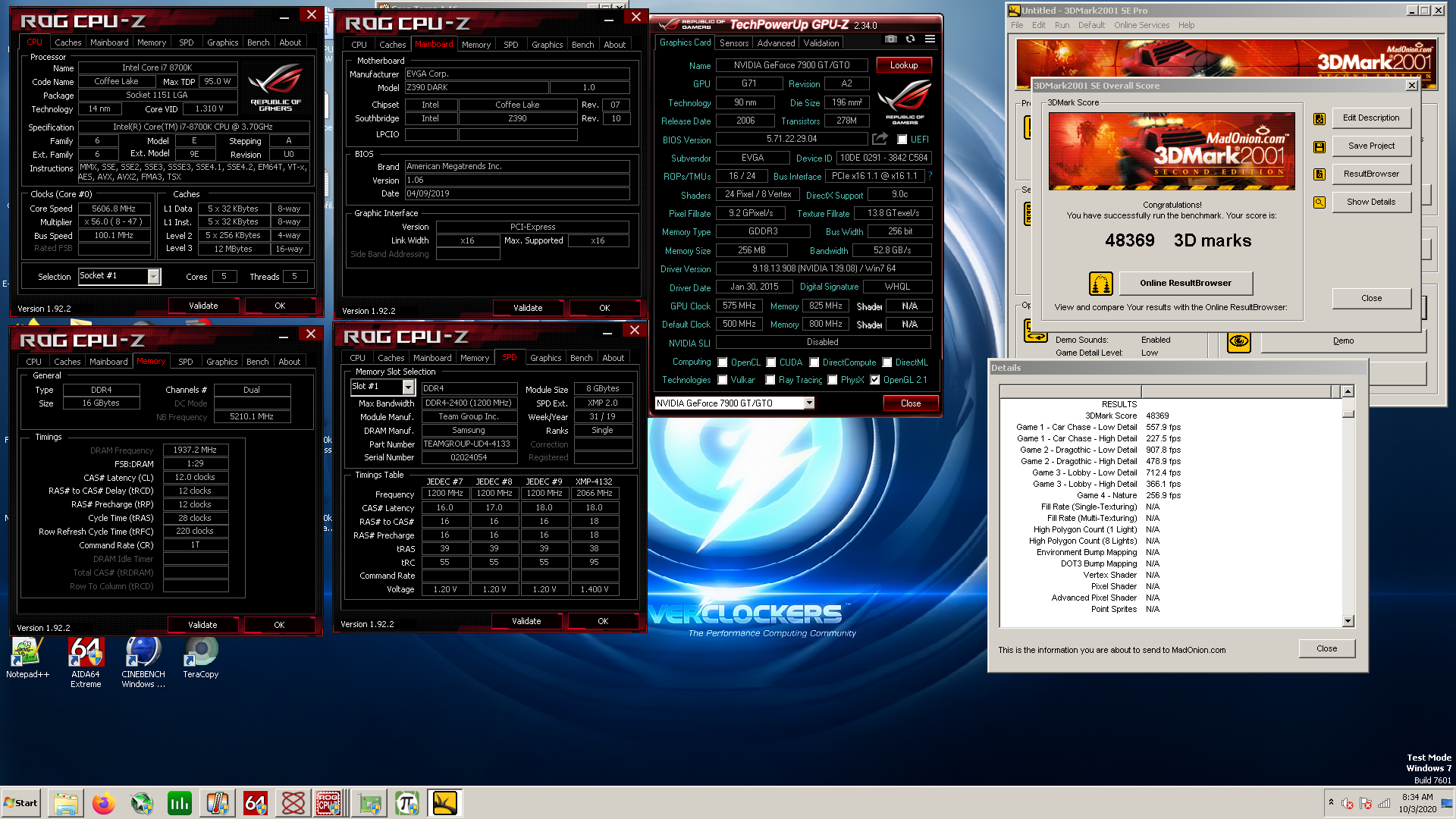Toggle the PhysX checkbox

click(x=833, y=380)
